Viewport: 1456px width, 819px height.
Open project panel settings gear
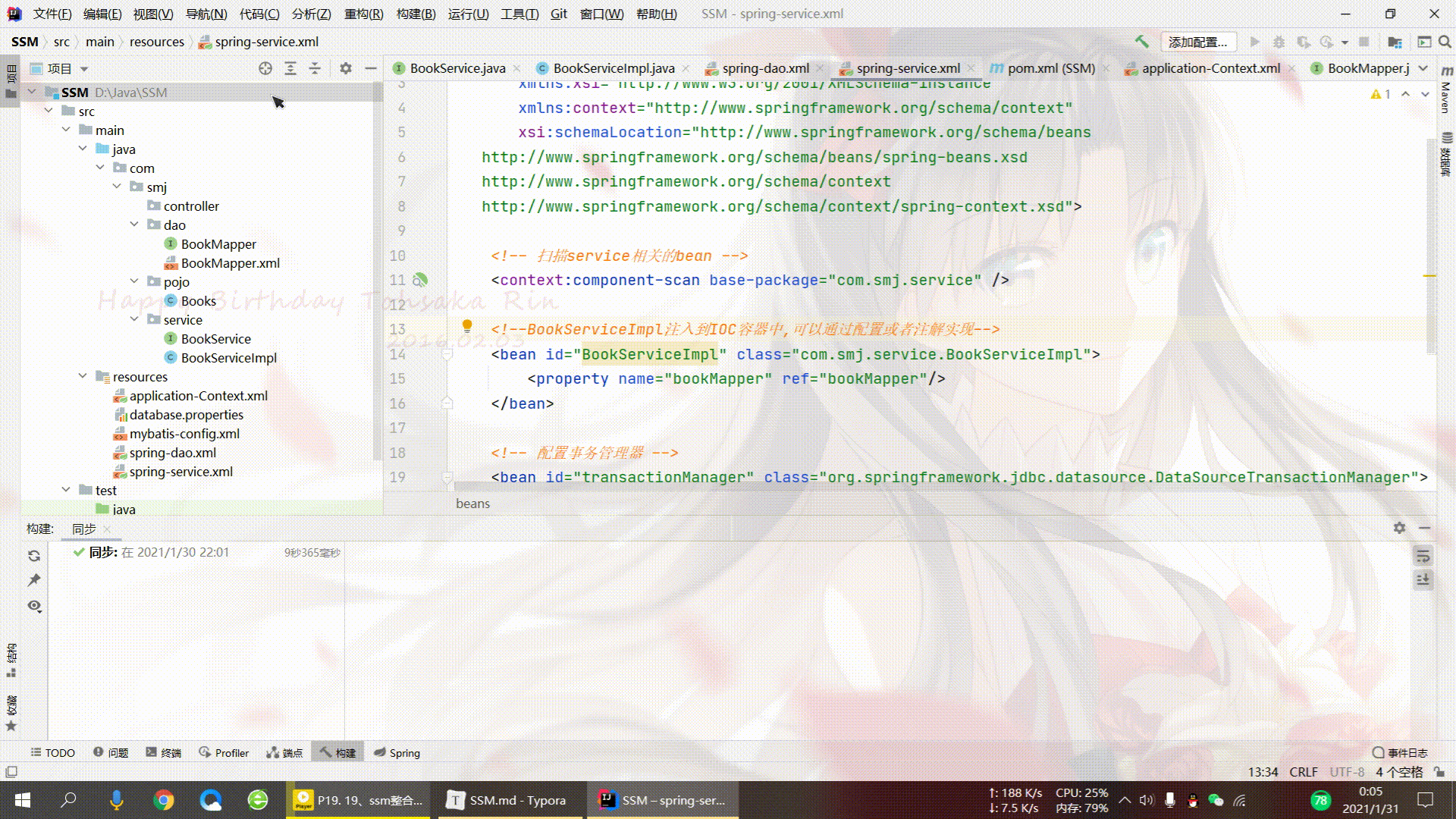(x=346, y=68)
